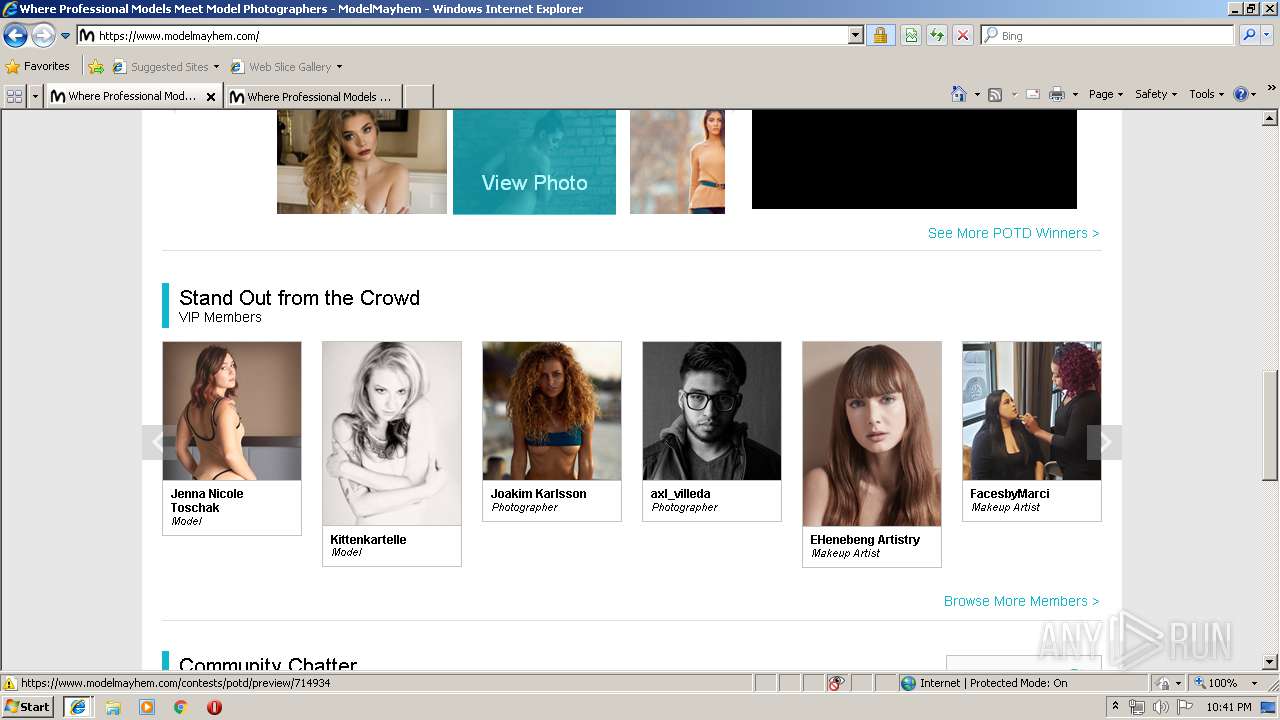Open the Quick Tabs icon

tap(14, 96)
